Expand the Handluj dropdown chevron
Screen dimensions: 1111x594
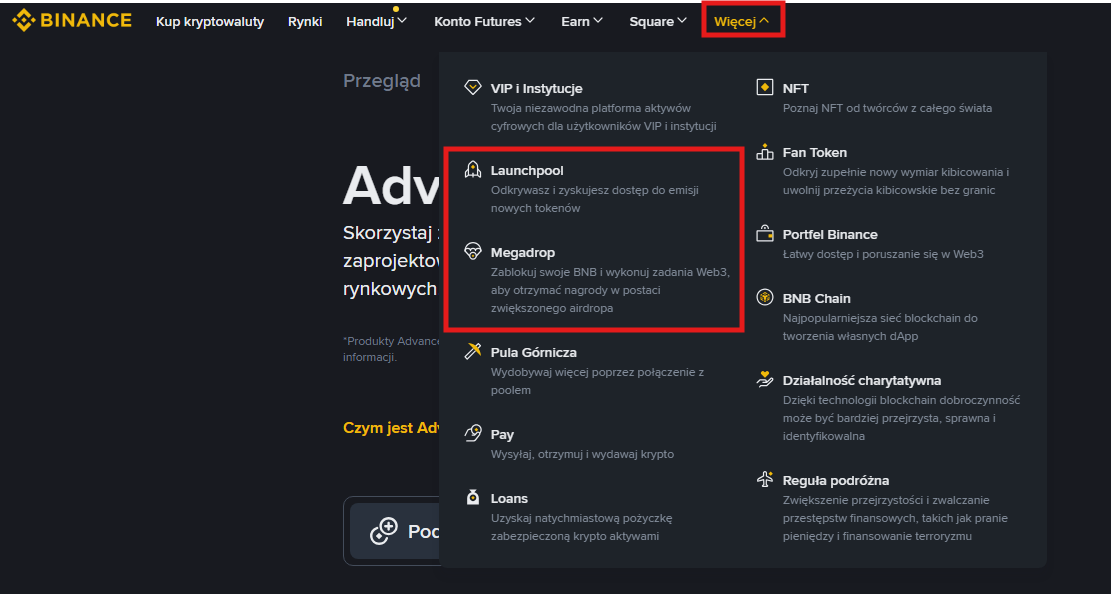pos(402,21)
